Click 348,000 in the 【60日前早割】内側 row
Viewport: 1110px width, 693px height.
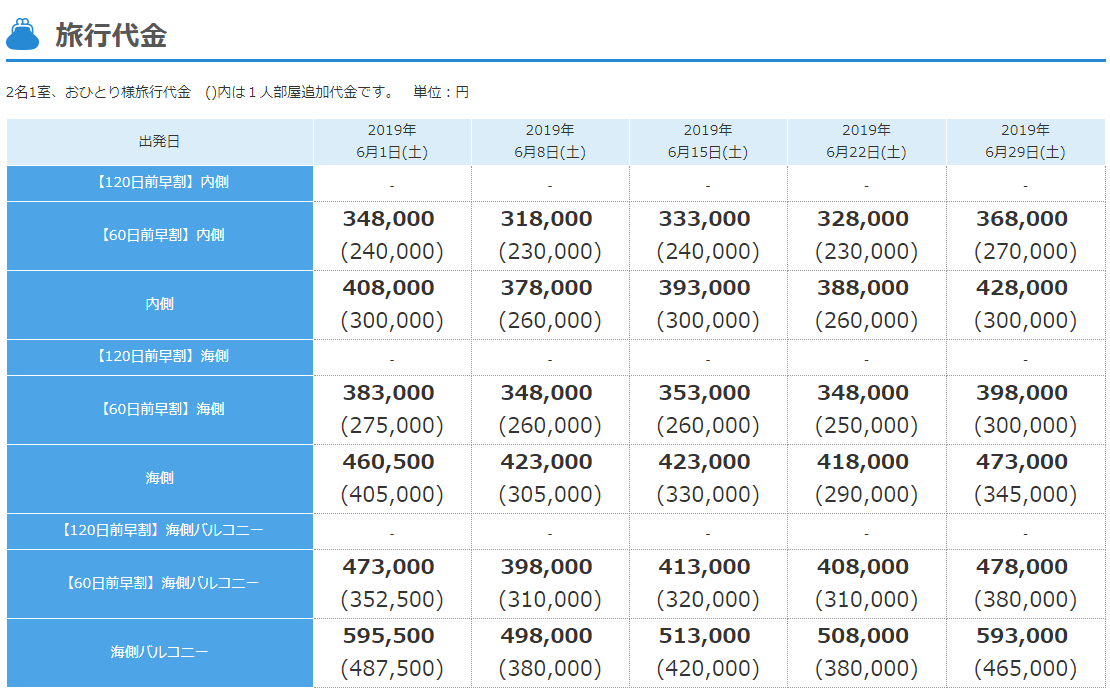coord(389,219)
